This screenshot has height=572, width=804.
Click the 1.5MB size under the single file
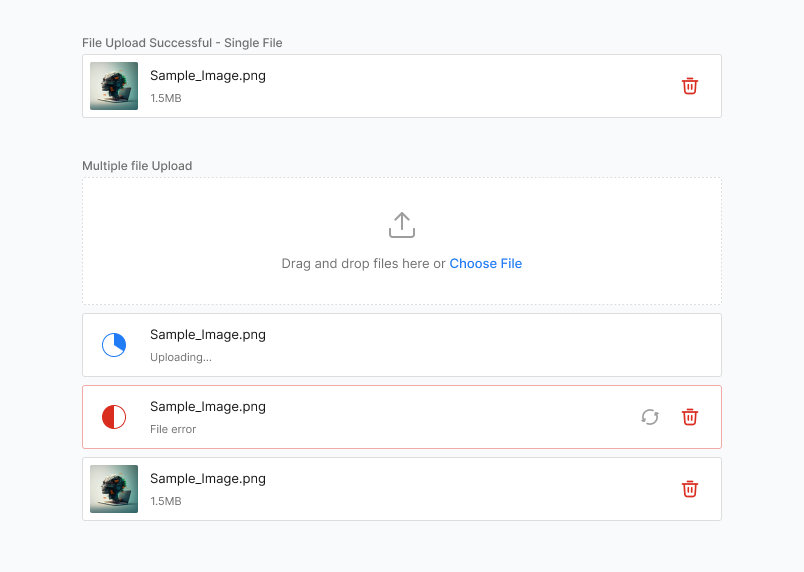[x=165, y=98]
